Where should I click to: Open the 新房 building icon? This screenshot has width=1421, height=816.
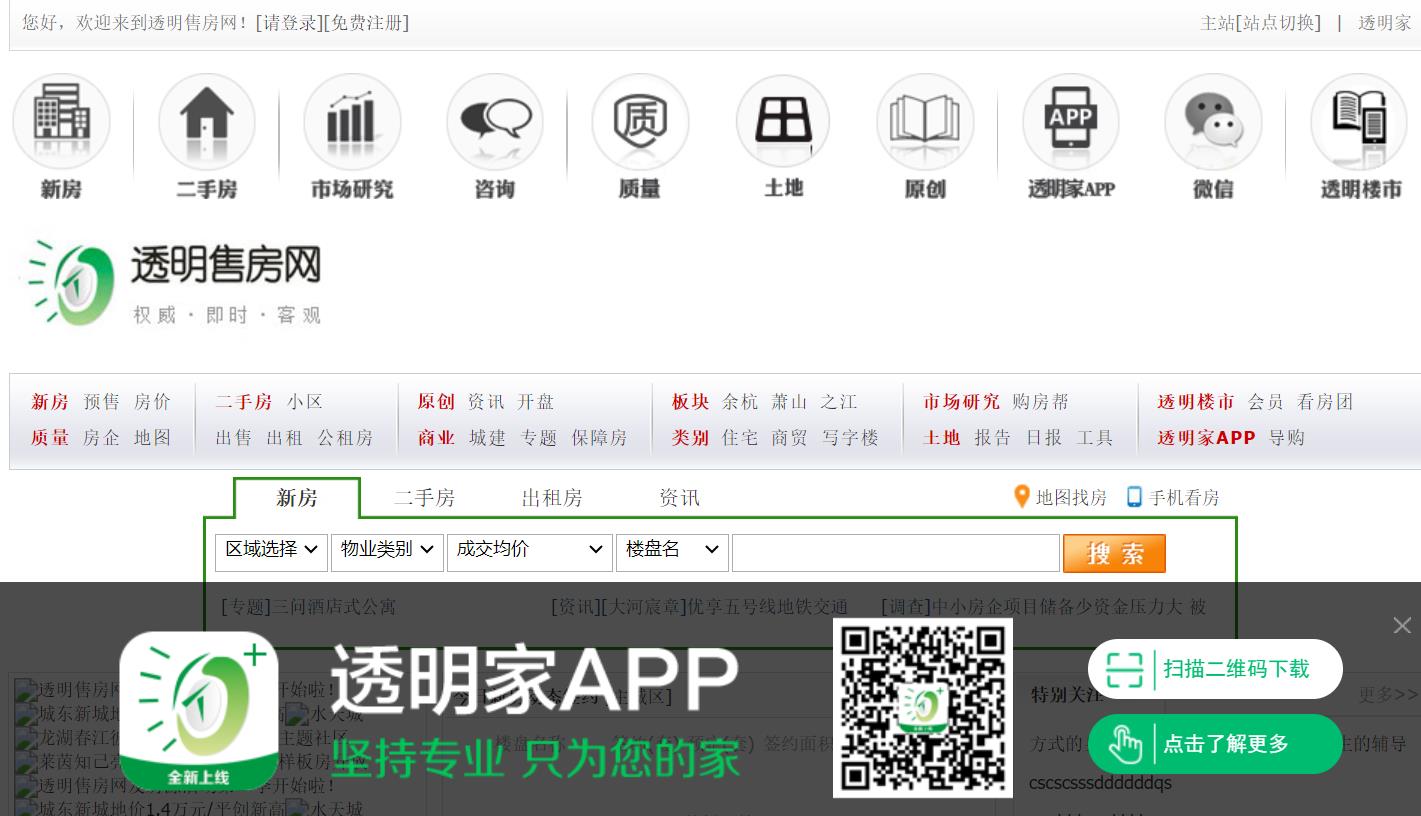(x=61, y=122)
